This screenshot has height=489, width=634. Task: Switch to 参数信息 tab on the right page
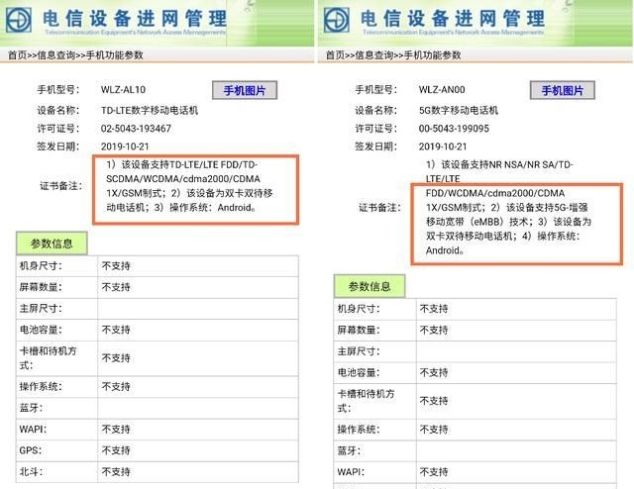point(370,286)
